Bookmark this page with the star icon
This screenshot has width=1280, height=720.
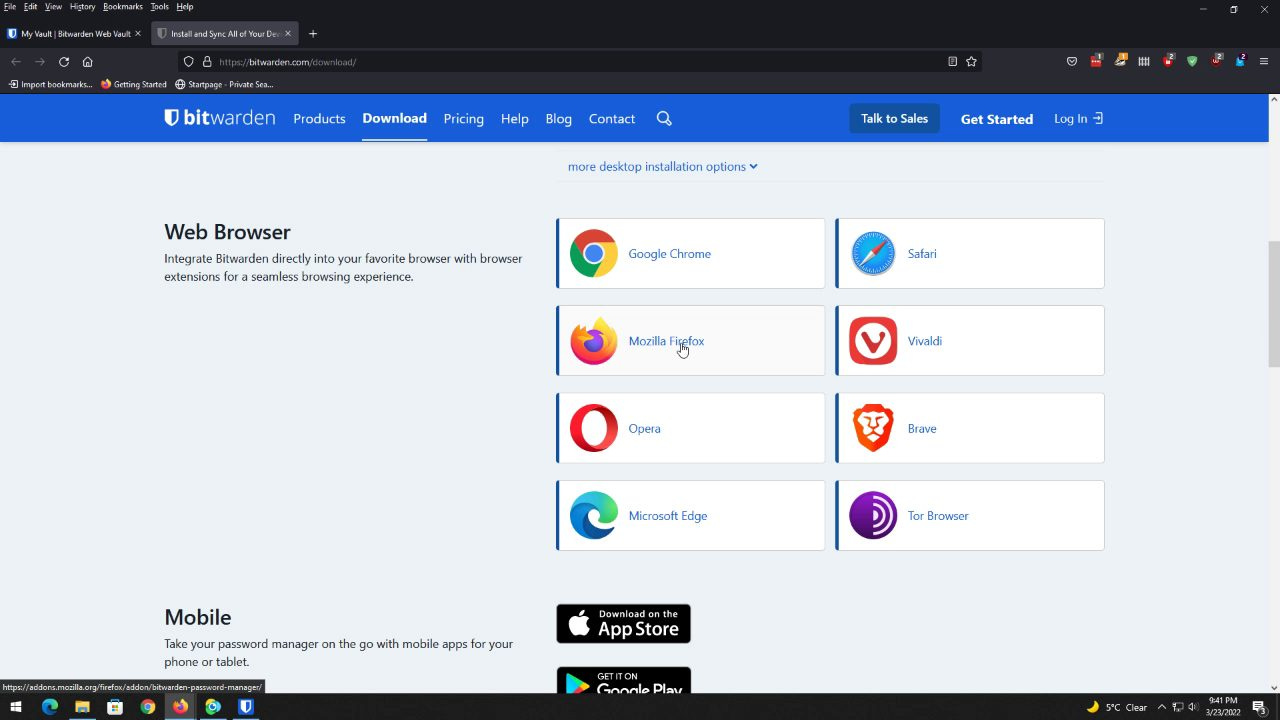coord(972,62)
